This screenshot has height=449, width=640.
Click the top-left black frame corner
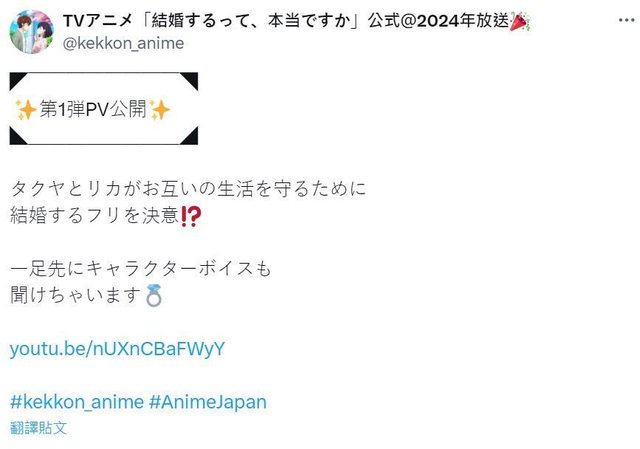coord(17,80)
